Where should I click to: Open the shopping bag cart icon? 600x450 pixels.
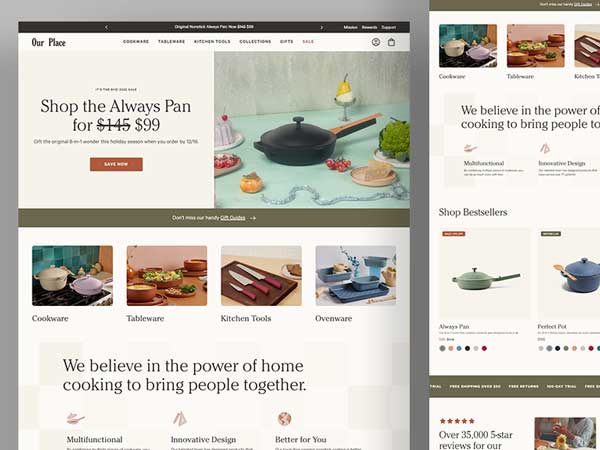pos(391,42)
